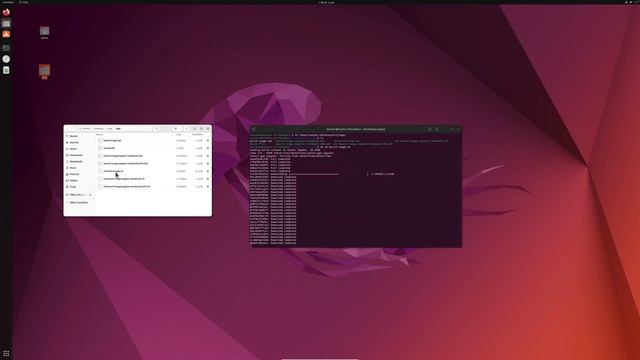Open the system status menu
This screenshot has width=640, height=360.
[631, 2]
